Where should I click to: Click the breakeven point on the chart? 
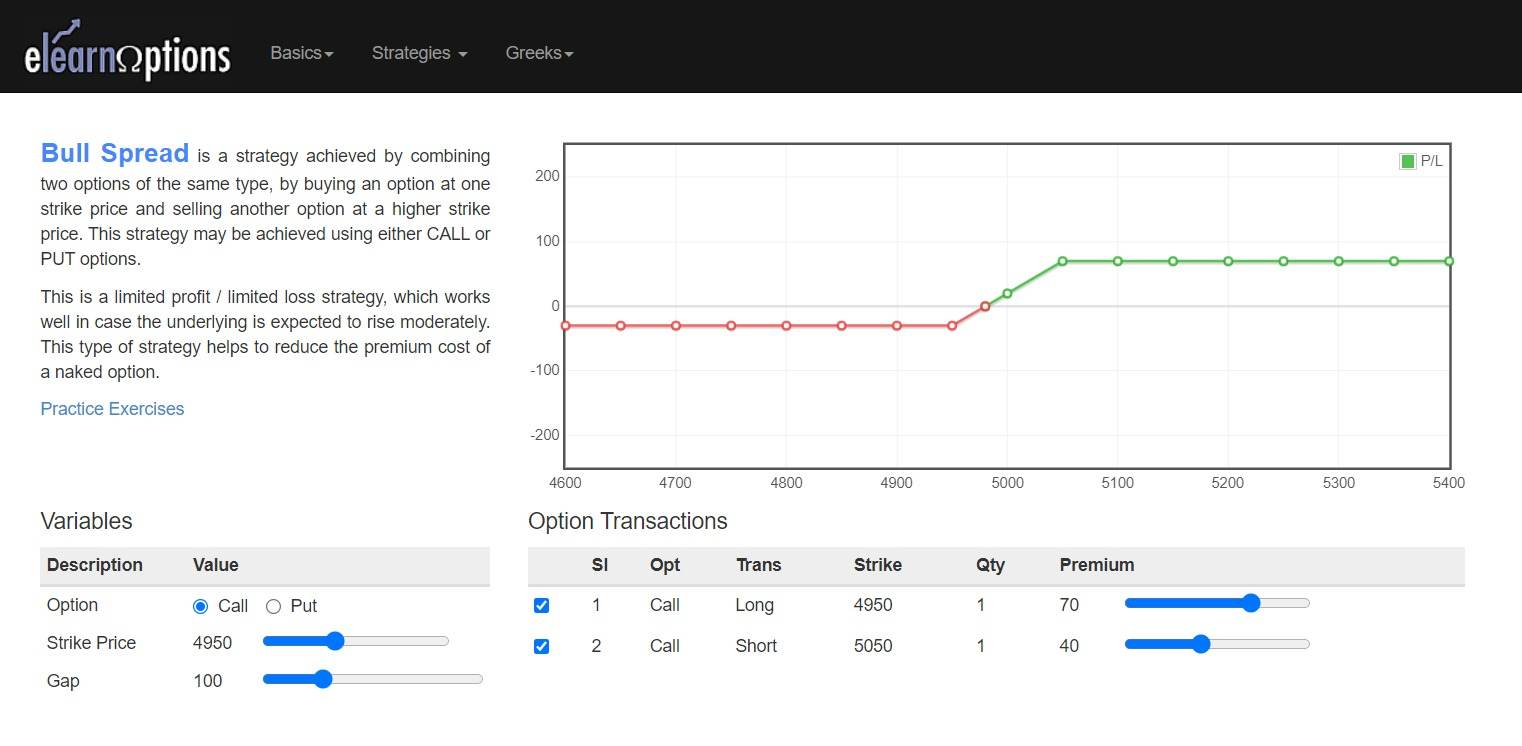click(985, 306)
